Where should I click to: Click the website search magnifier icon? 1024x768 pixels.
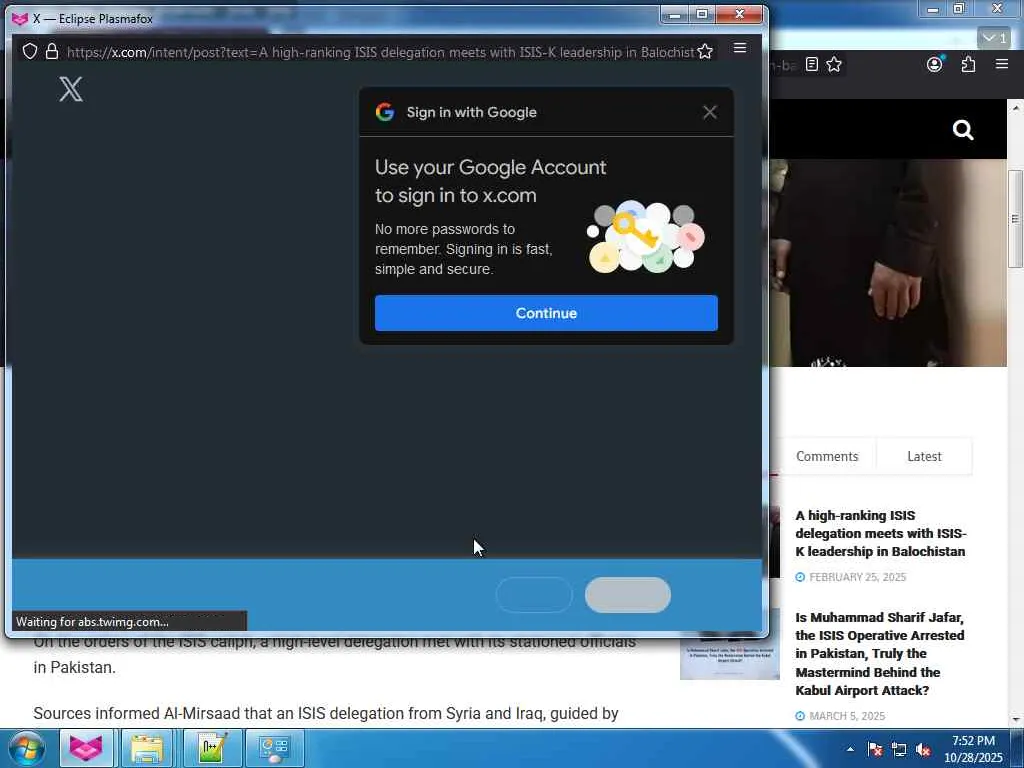(963, 130)
